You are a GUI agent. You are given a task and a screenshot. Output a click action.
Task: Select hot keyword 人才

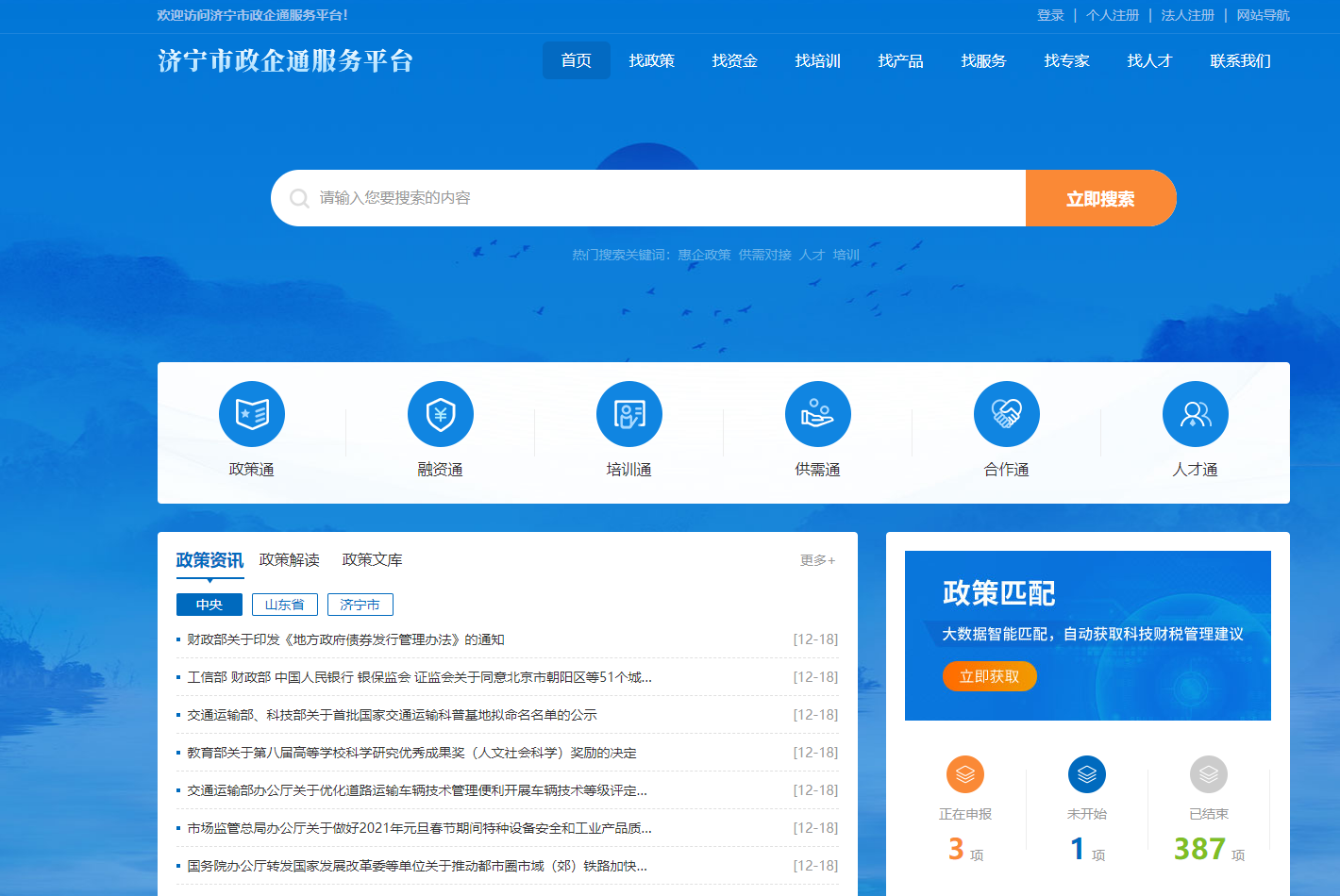pyautogui.click(x=812, y=255)
